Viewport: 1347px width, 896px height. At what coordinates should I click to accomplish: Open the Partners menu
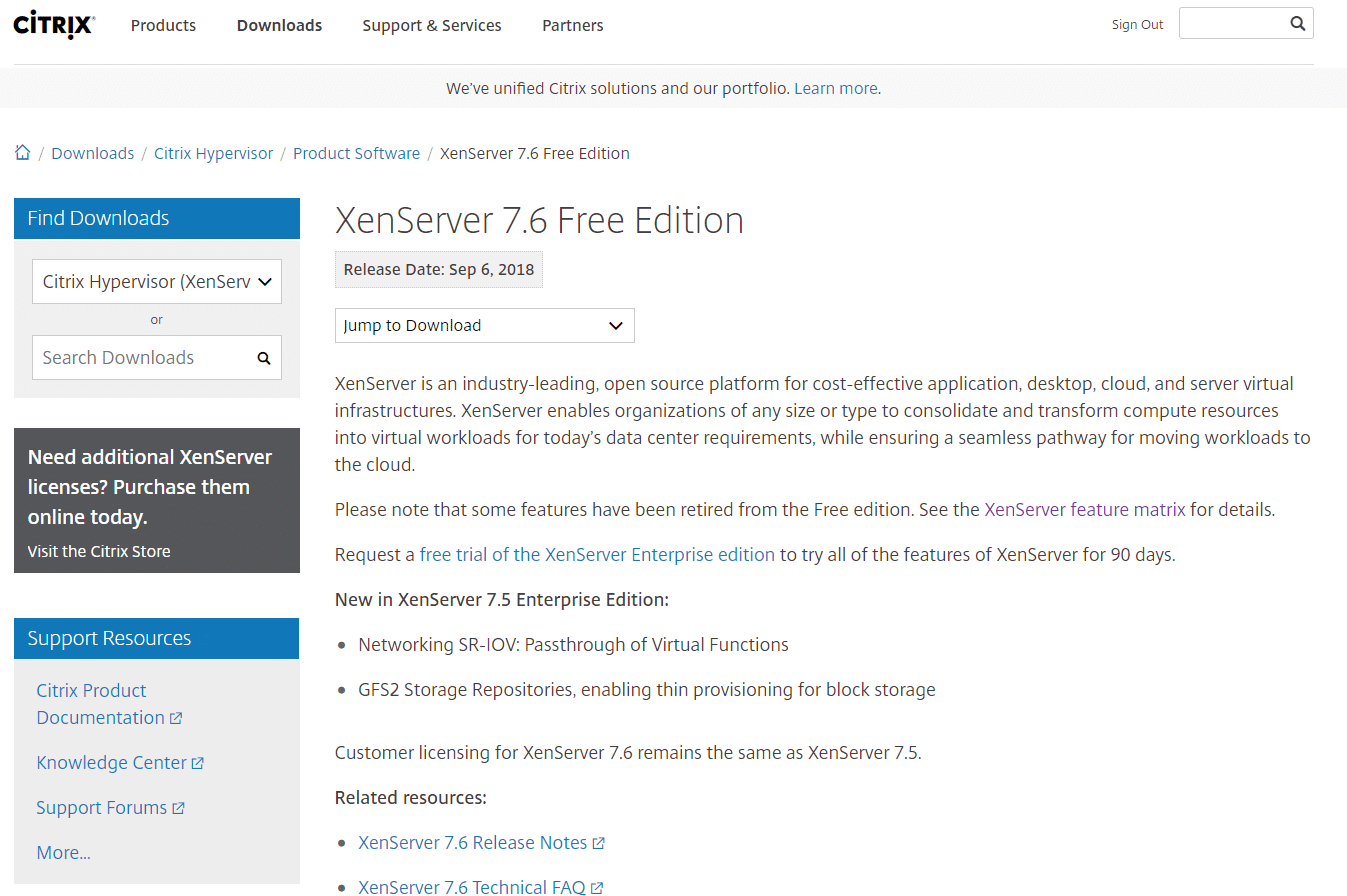573,25
